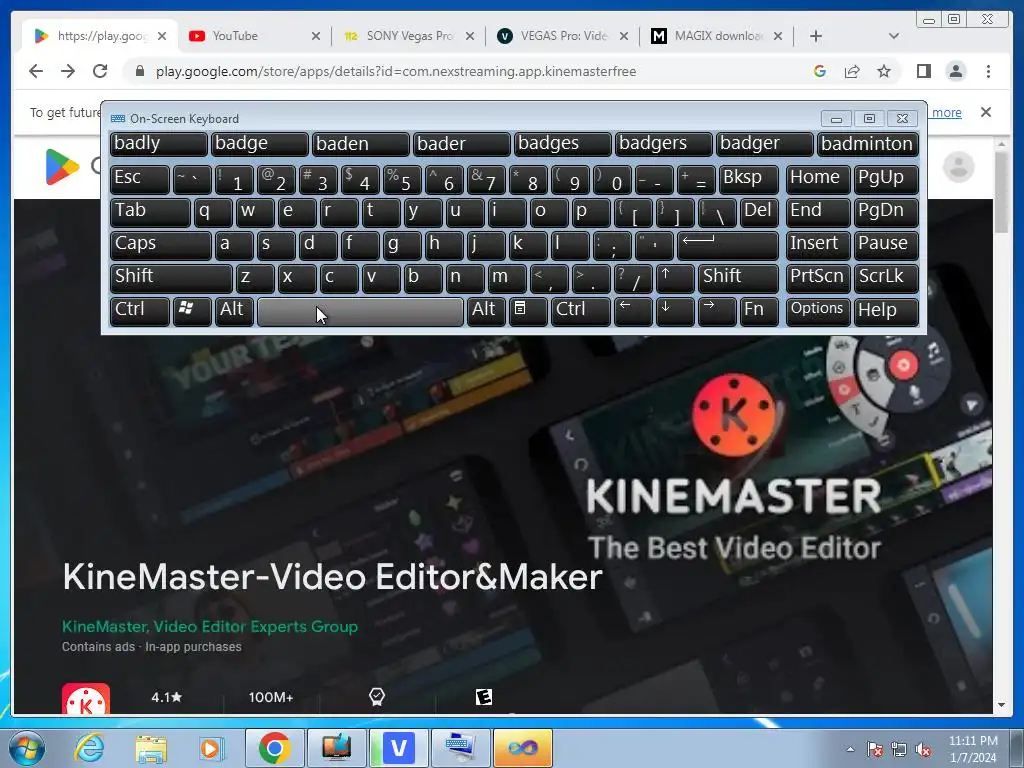Click Chrome icon in taskbar

point(274,748)
